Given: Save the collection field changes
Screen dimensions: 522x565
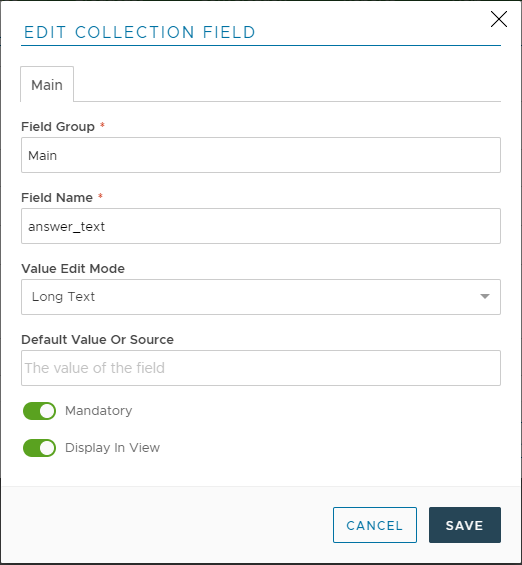Looking at the screenshot, I should 465,525.
